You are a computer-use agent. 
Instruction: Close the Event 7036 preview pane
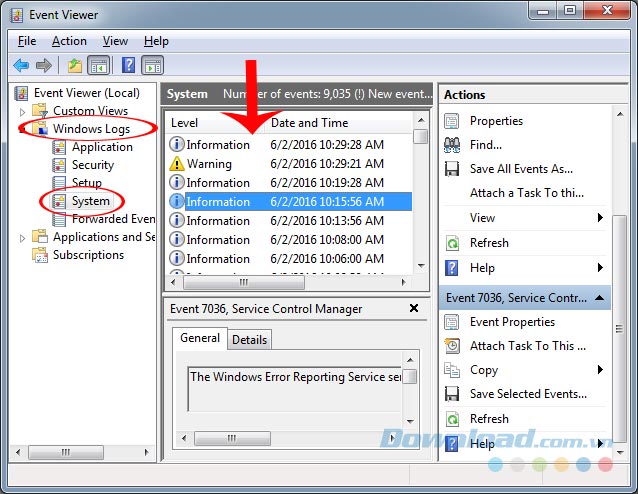point(414,308)
